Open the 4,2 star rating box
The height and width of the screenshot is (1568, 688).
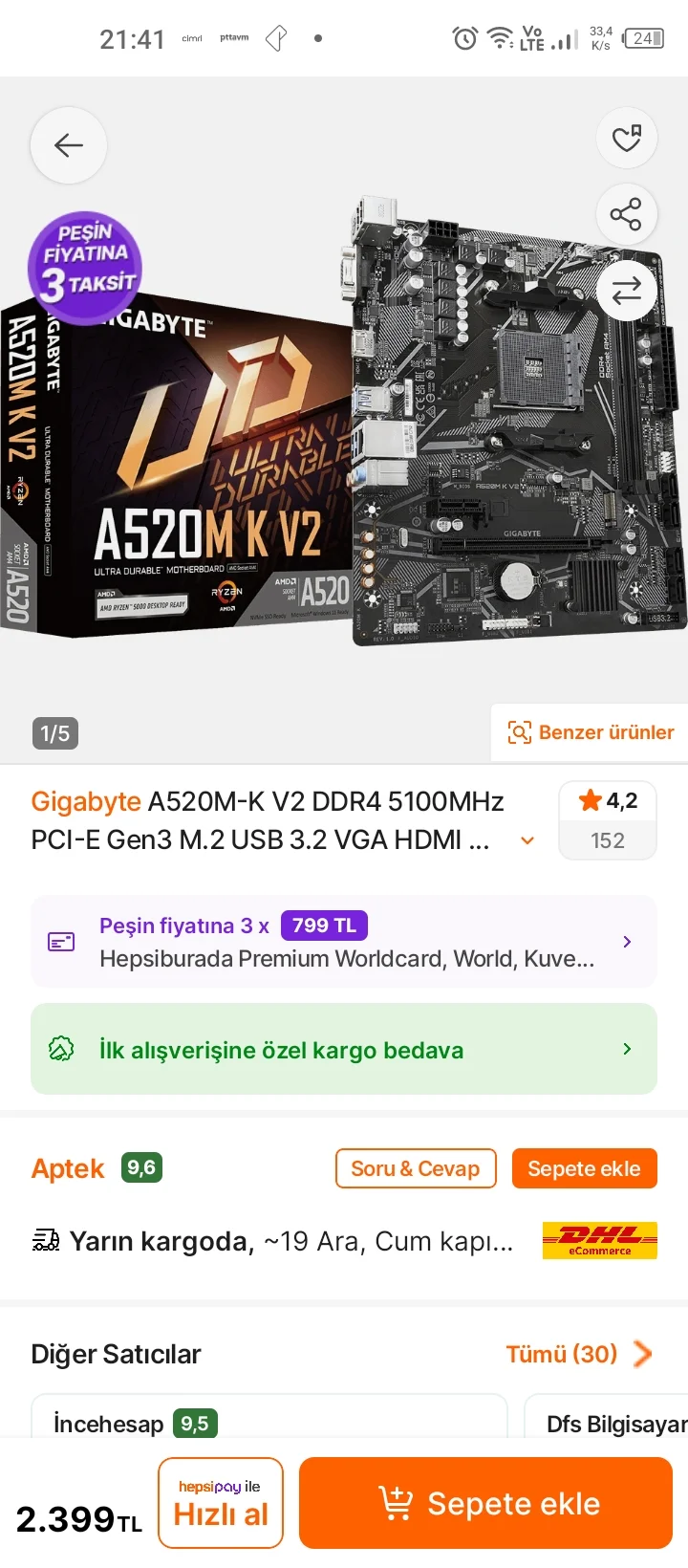click(608, 821)
